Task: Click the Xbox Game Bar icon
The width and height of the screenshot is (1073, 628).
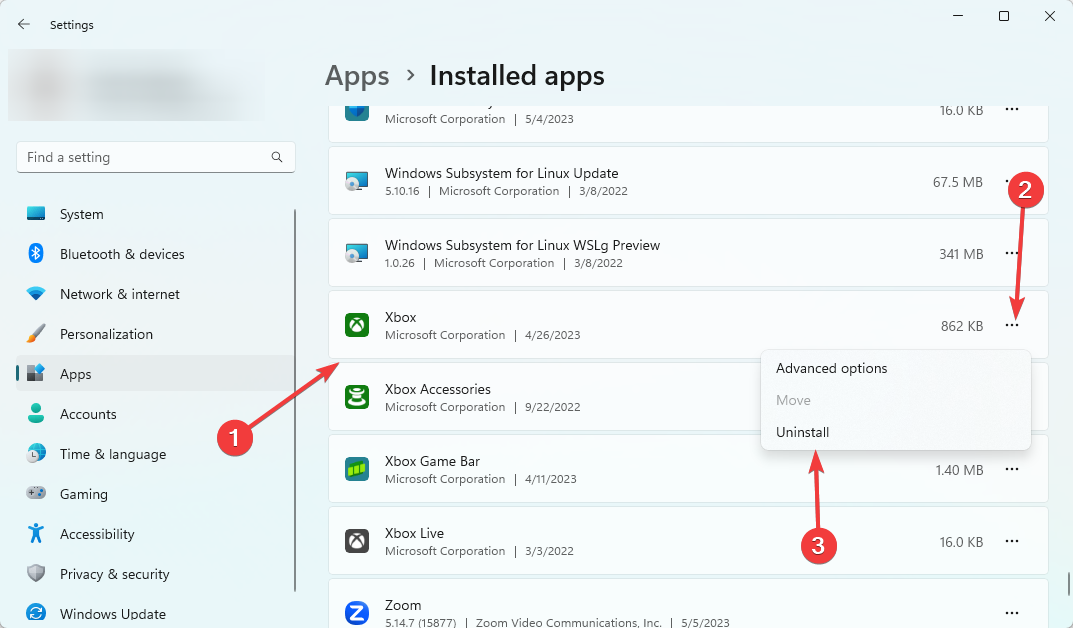Action: pos(357,469)
